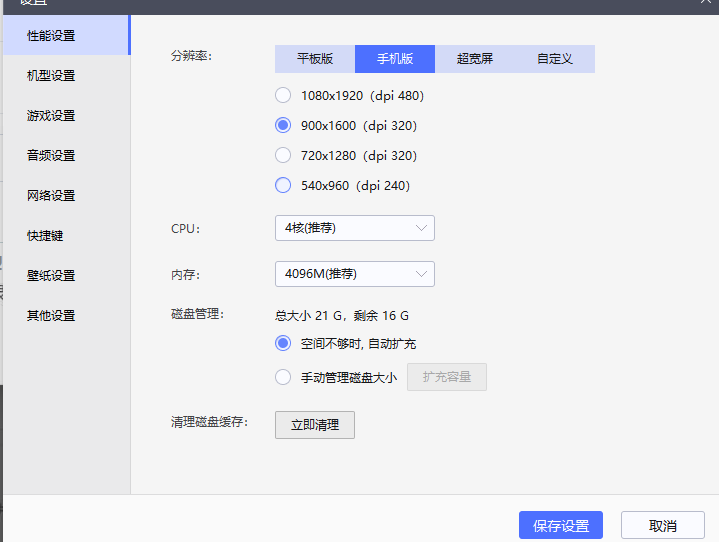Open the 内存 4096M dropdown
Image resolution: width=719 pixels, height=542 pixels.
(x=354, y=274)
